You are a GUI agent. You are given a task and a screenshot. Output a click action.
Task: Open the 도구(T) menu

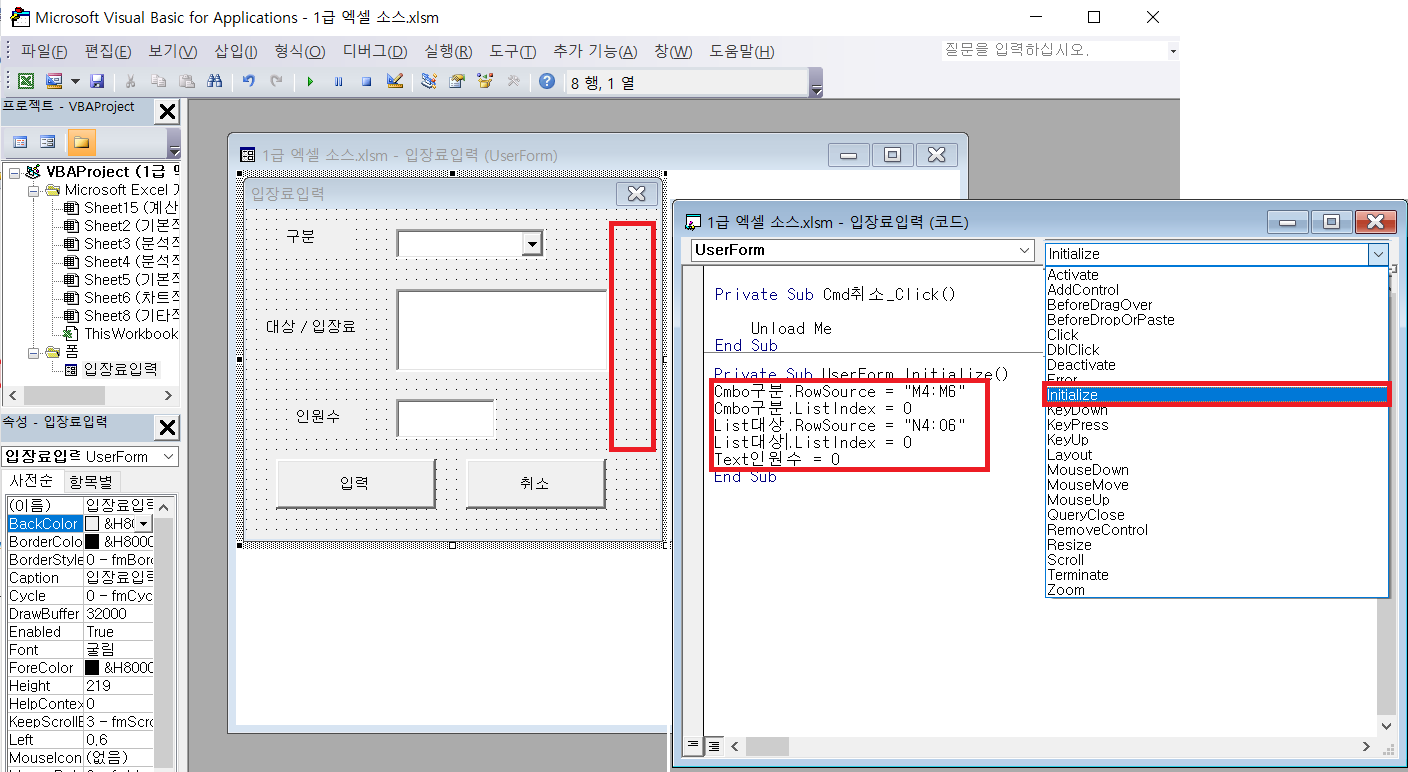click(x=513, y=51)
